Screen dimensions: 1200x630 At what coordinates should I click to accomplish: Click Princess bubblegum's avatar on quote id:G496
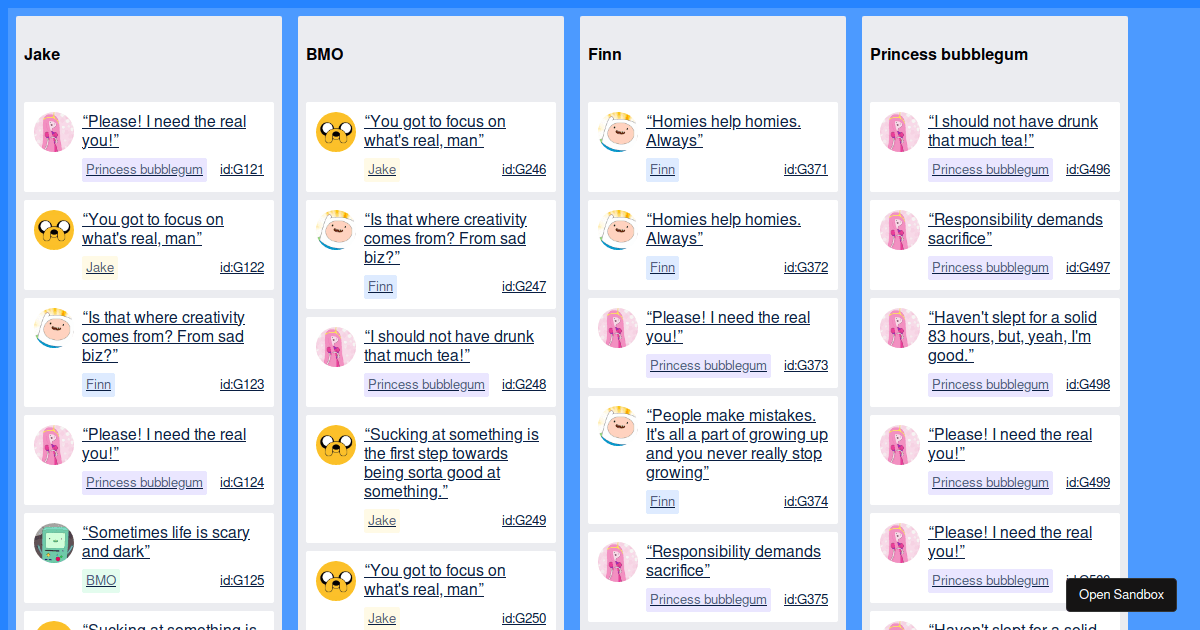[x=900, y=131]
